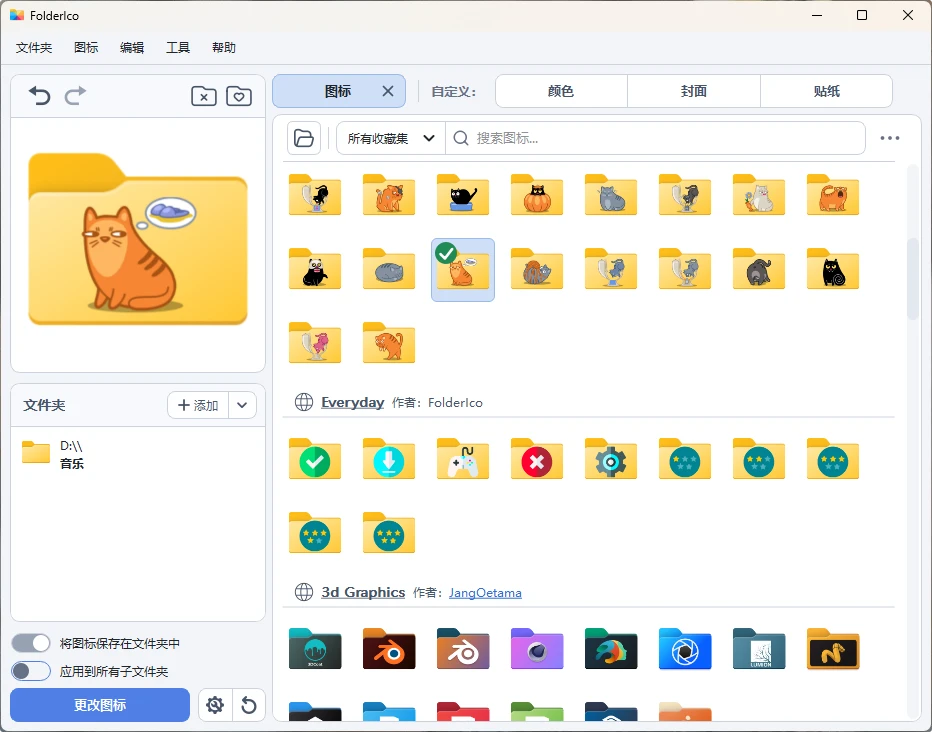Select the black cat in bowl folder icon
The image size is (932, 732).
click(462, 195)
